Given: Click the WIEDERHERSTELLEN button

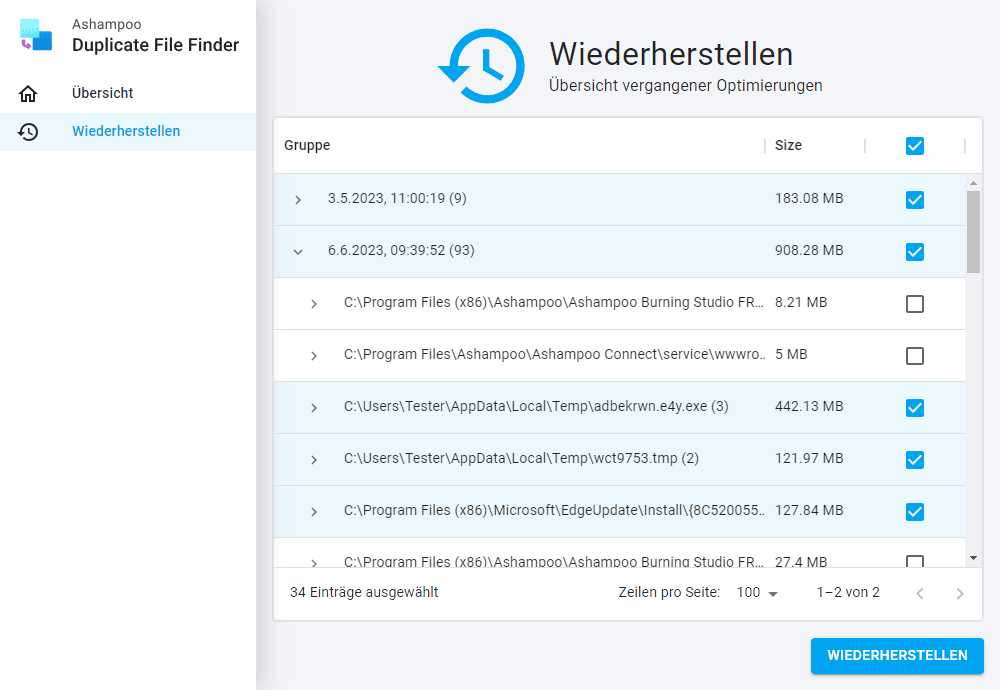Looking at the screenshot, I should [897, 656].
